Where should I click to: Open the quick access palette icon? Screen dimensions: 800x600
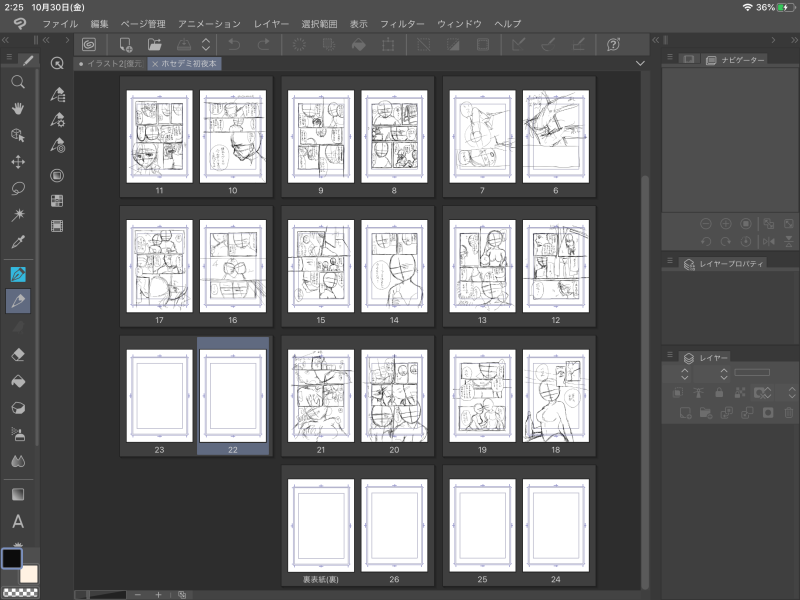click(x=57, y=63)
